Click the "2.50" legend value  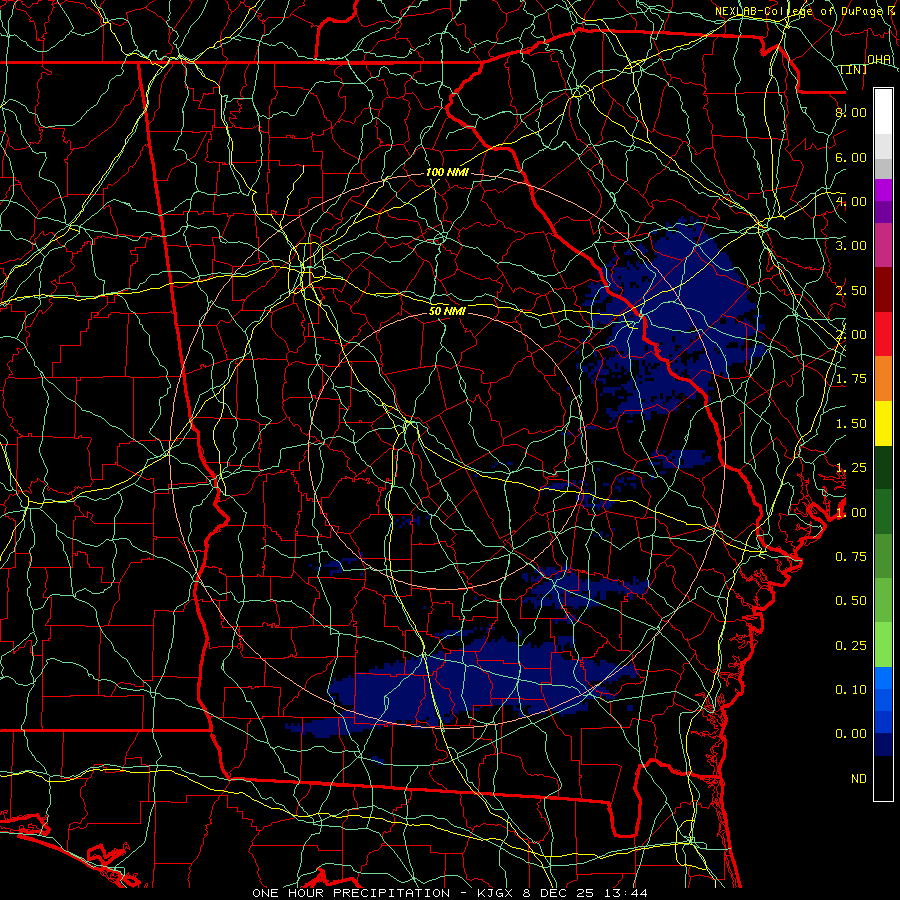(851, 290)
